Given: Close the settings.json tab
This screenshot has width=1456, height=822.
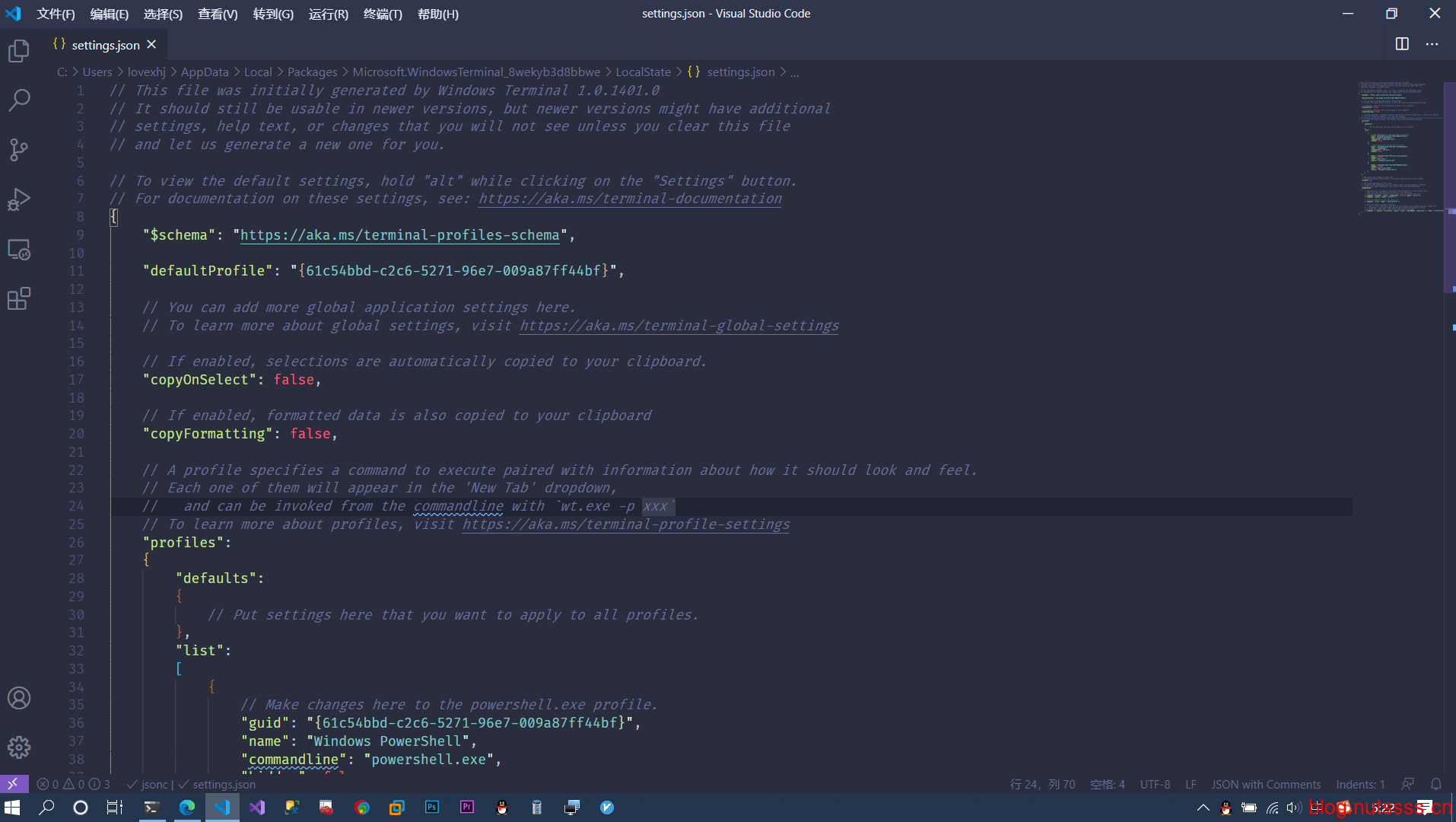Looking at the screenshot, I should [151, 45].
